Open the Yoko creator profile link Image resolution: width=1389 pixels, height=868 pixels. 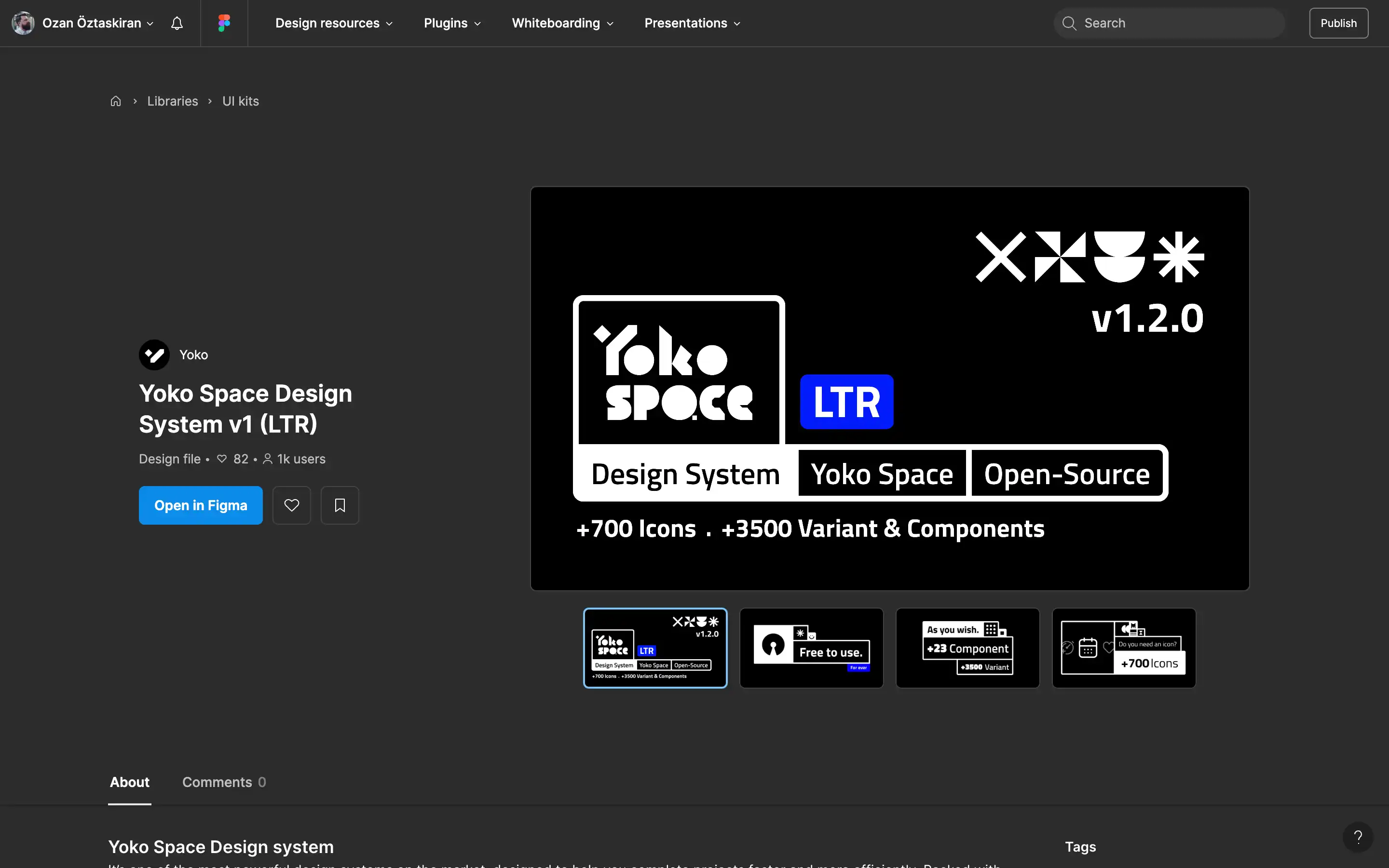tap(193, 355)
